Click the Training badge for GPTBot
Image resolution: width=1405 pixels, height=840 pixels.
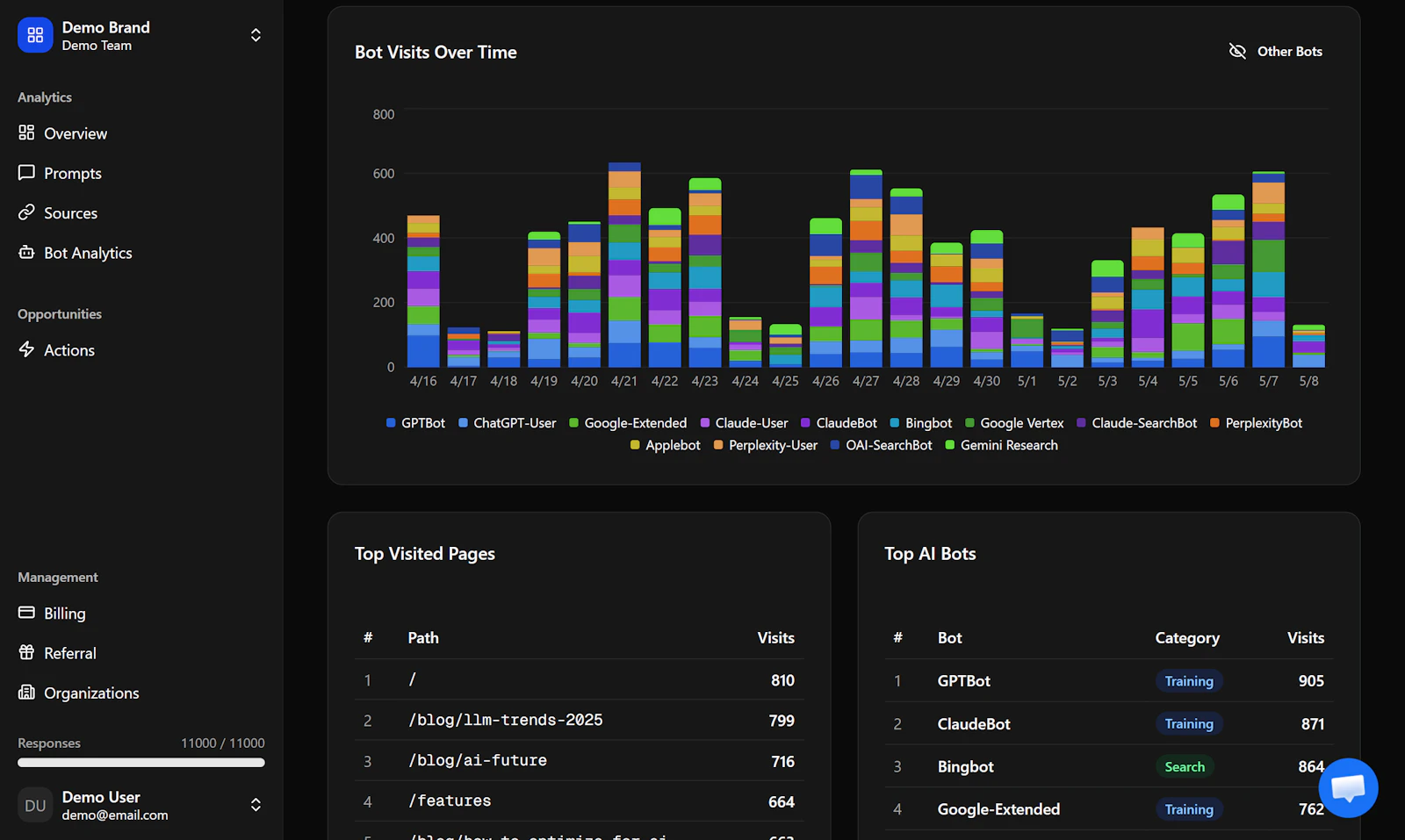(1189, 681)
